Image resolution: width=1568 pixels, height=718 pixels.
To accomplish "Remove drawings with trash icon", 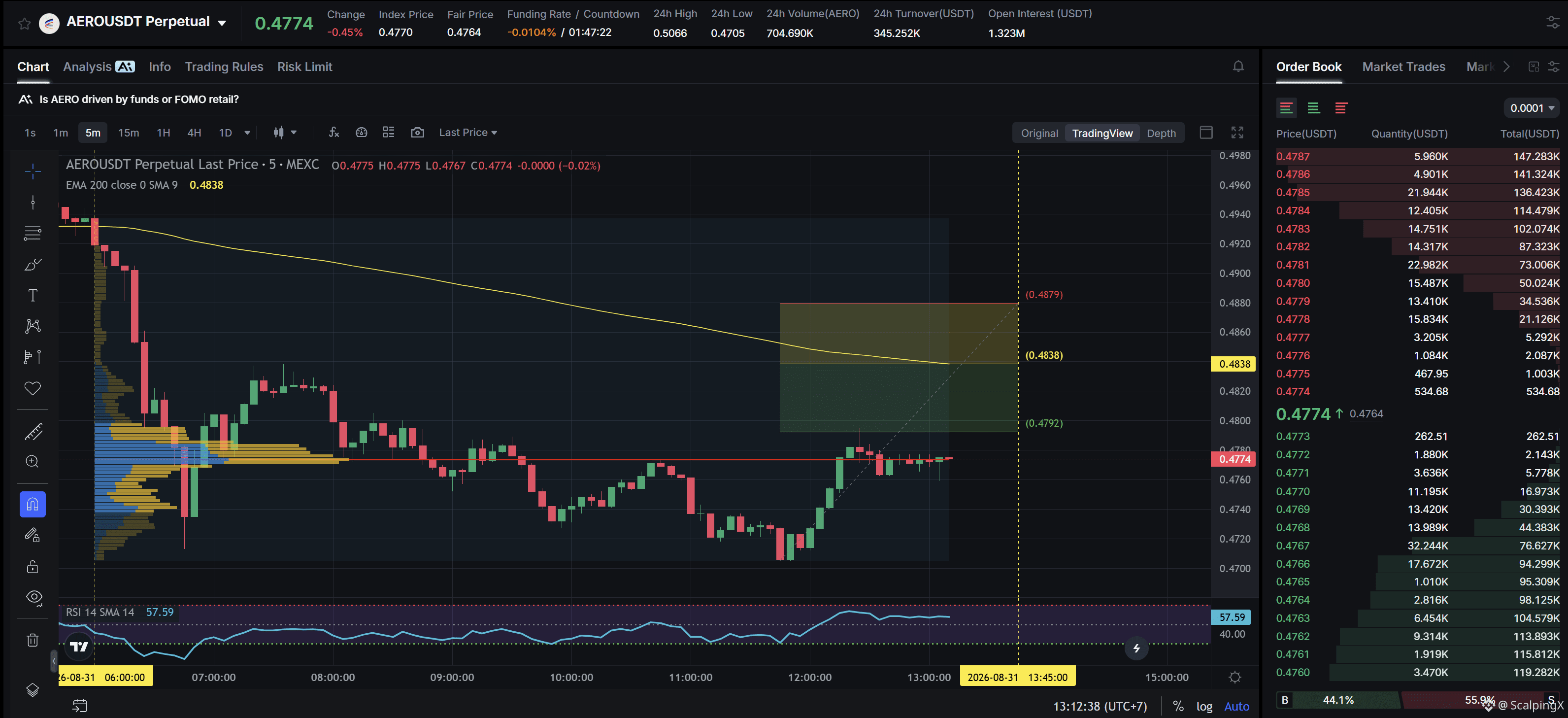I will tap(33, 640).
